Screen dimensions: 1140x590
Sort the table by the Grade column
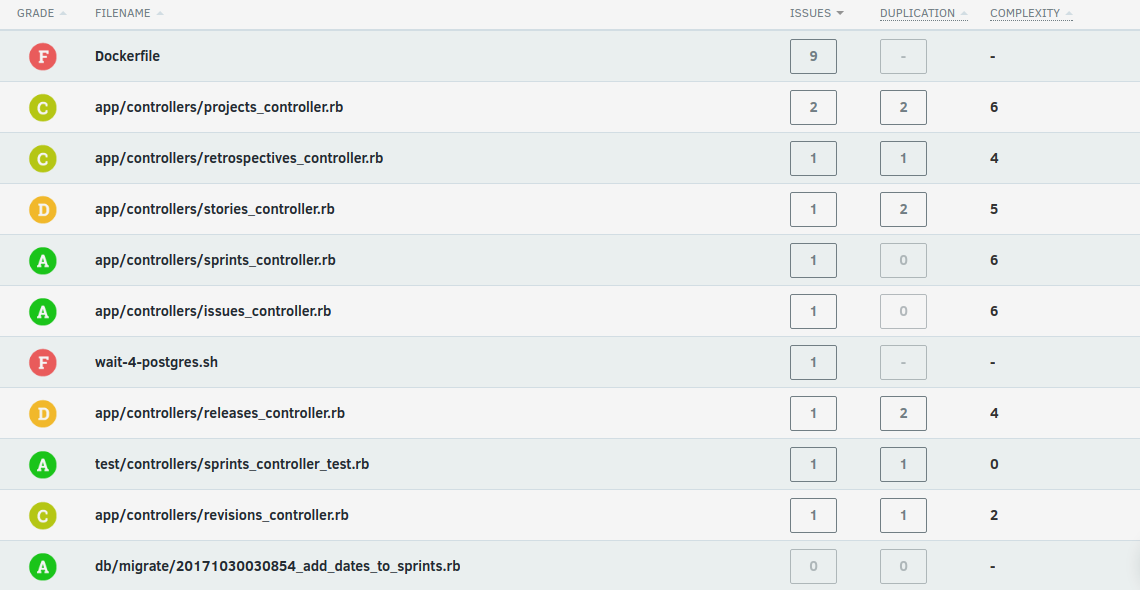coord(36,13)
